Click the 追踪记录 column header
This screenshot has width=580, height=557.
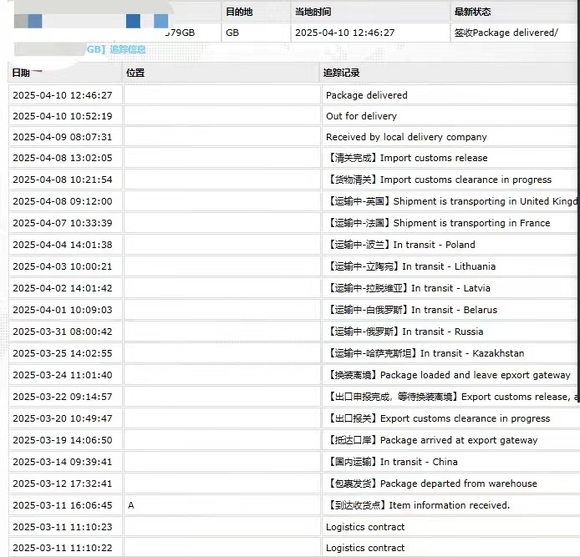click(x=341, y=72)
